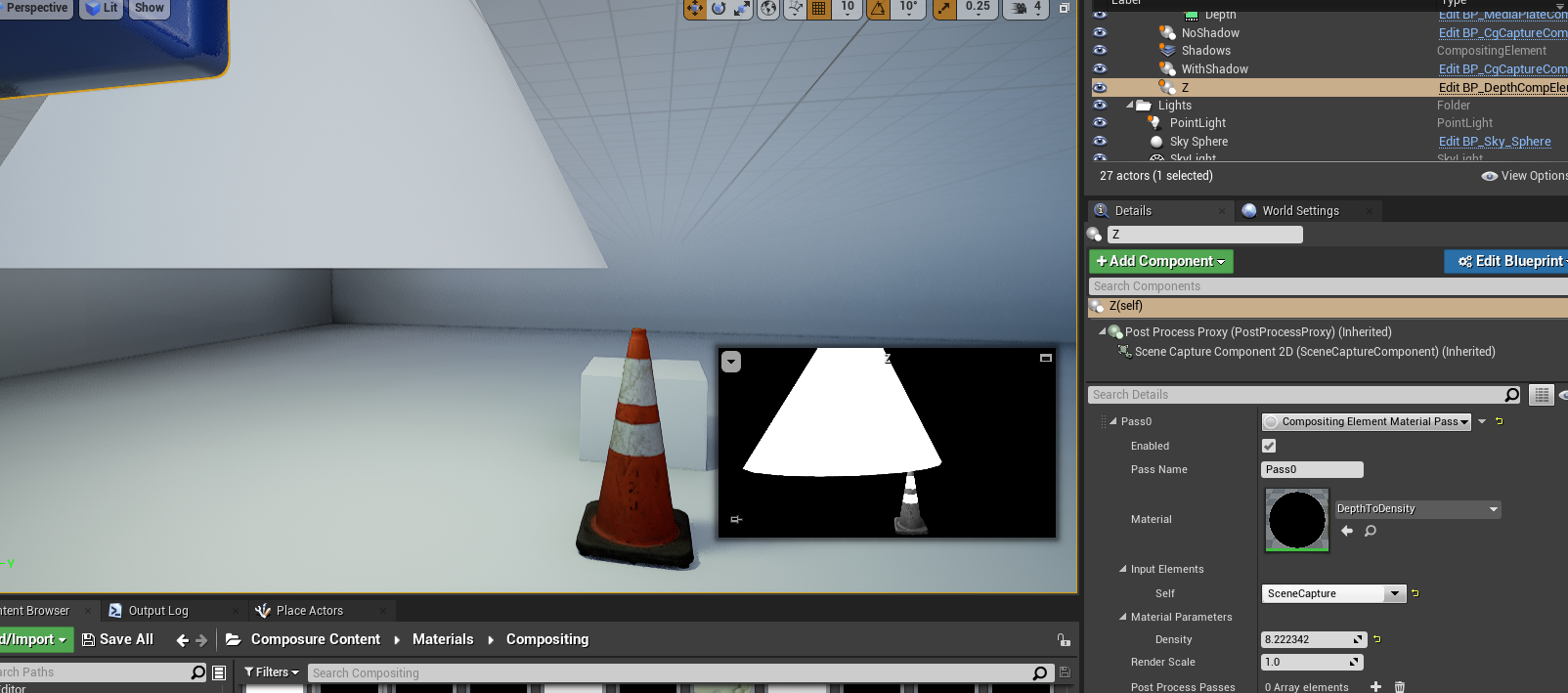Open the Perspective viewport menu
Screen dimensions: 1568x693
click(37, 8)
